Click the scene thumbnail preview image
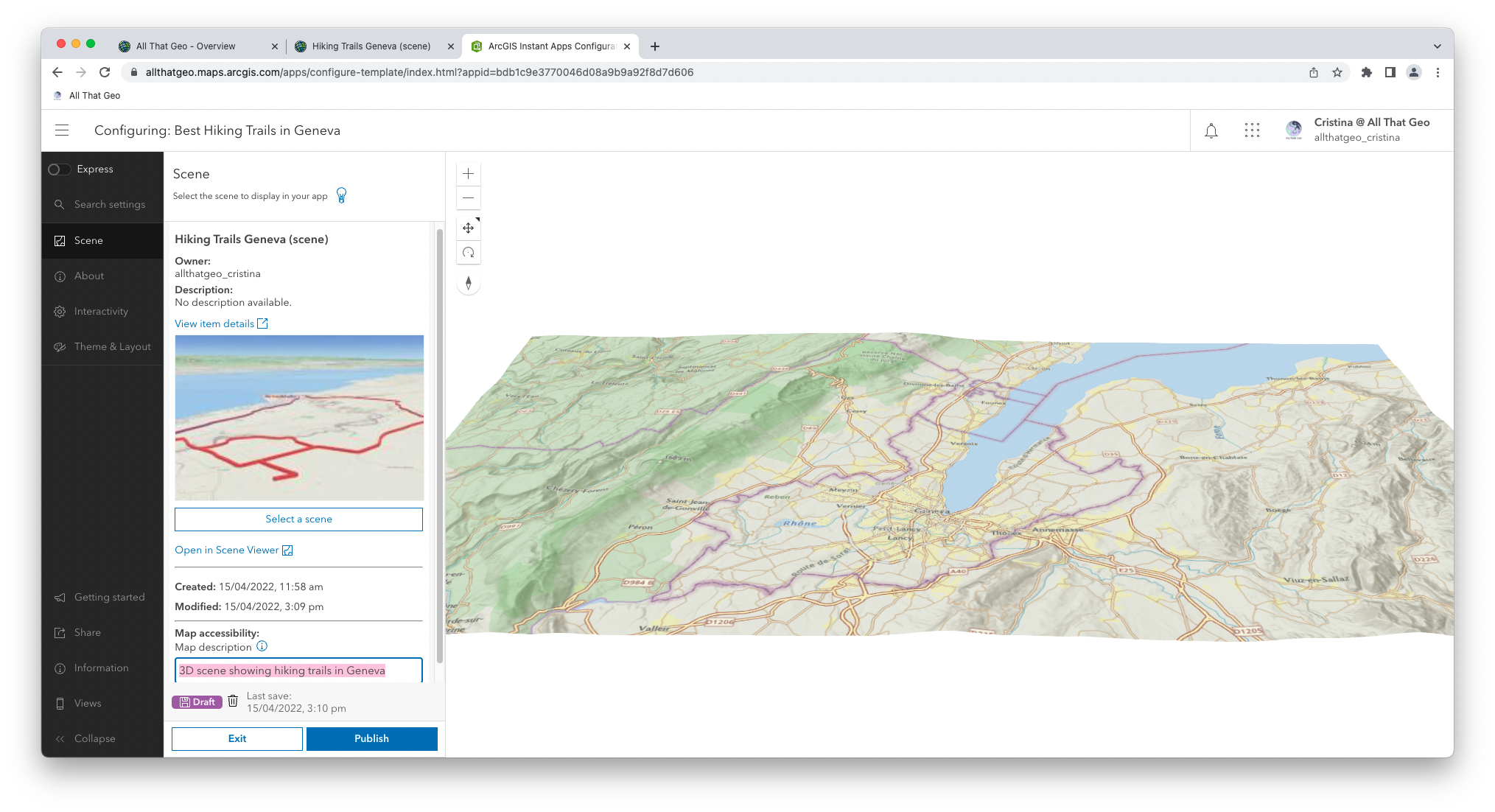This screenshot has height=812, width=1495. [299, 418]
